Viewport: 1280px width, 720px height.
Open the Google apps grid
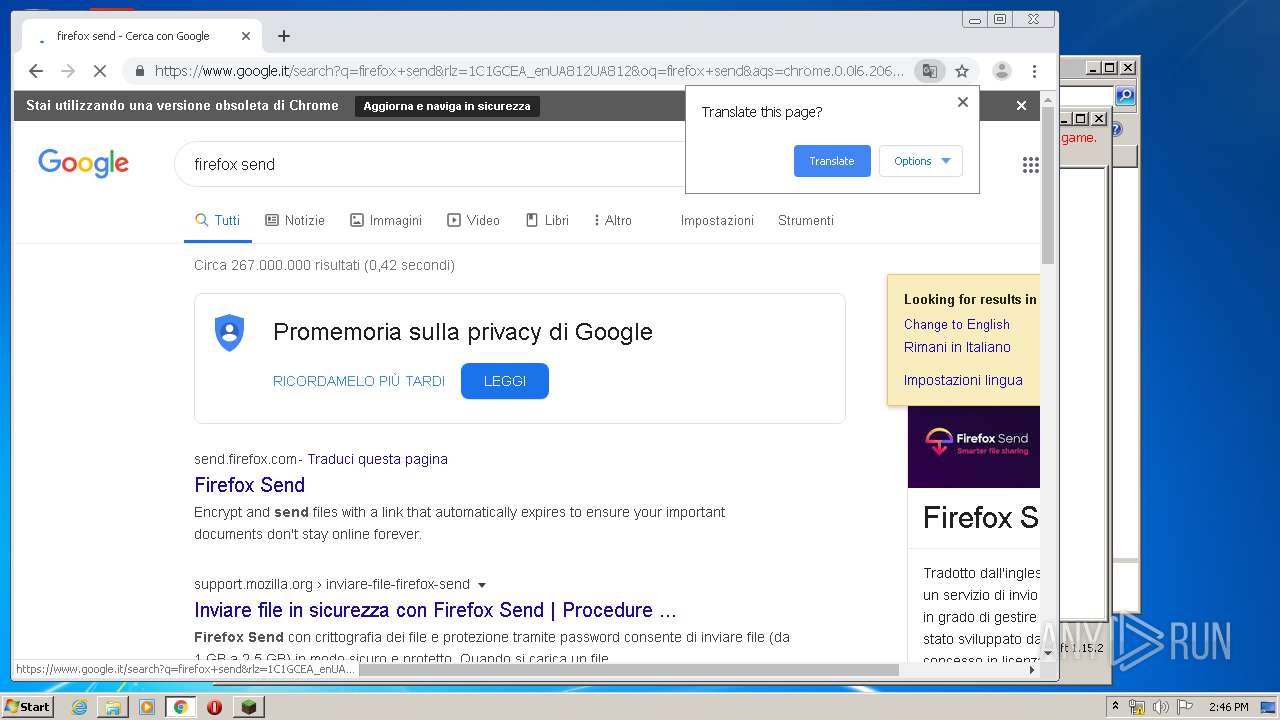tap(1030, 165)
